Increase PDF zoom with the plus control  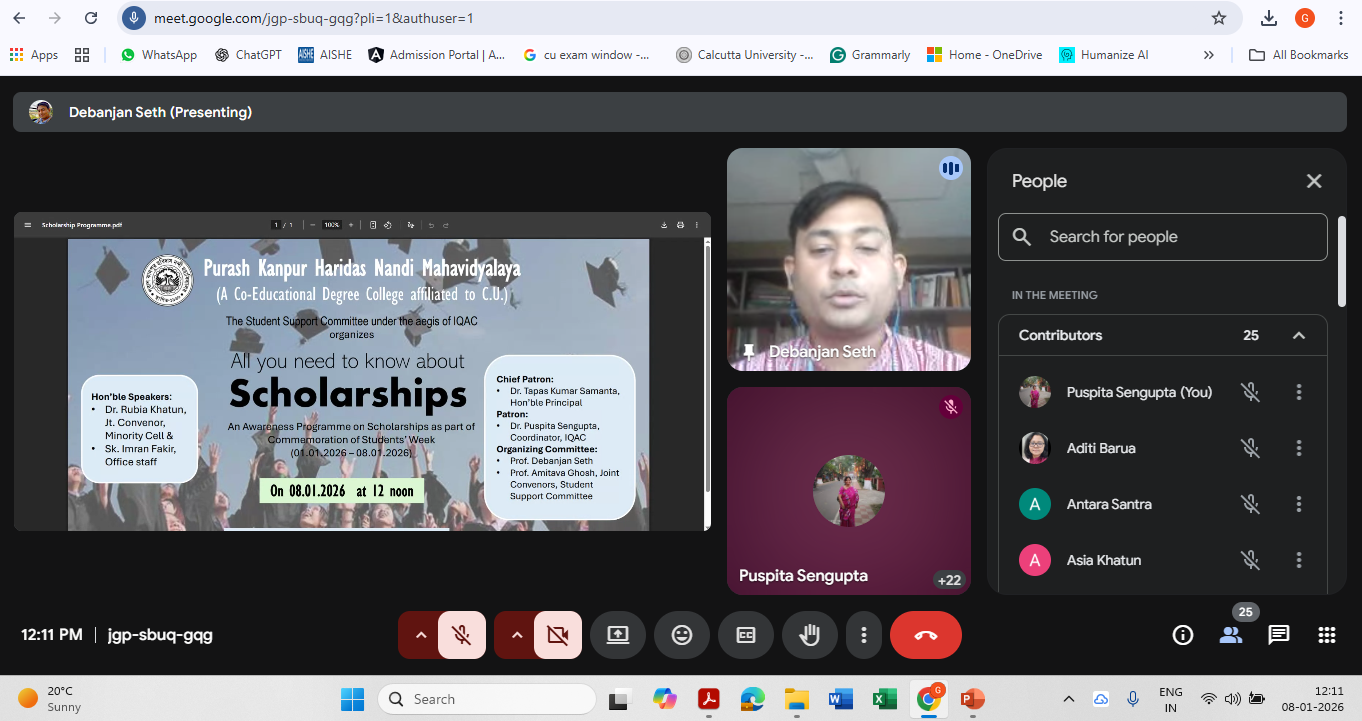point(351,224)
